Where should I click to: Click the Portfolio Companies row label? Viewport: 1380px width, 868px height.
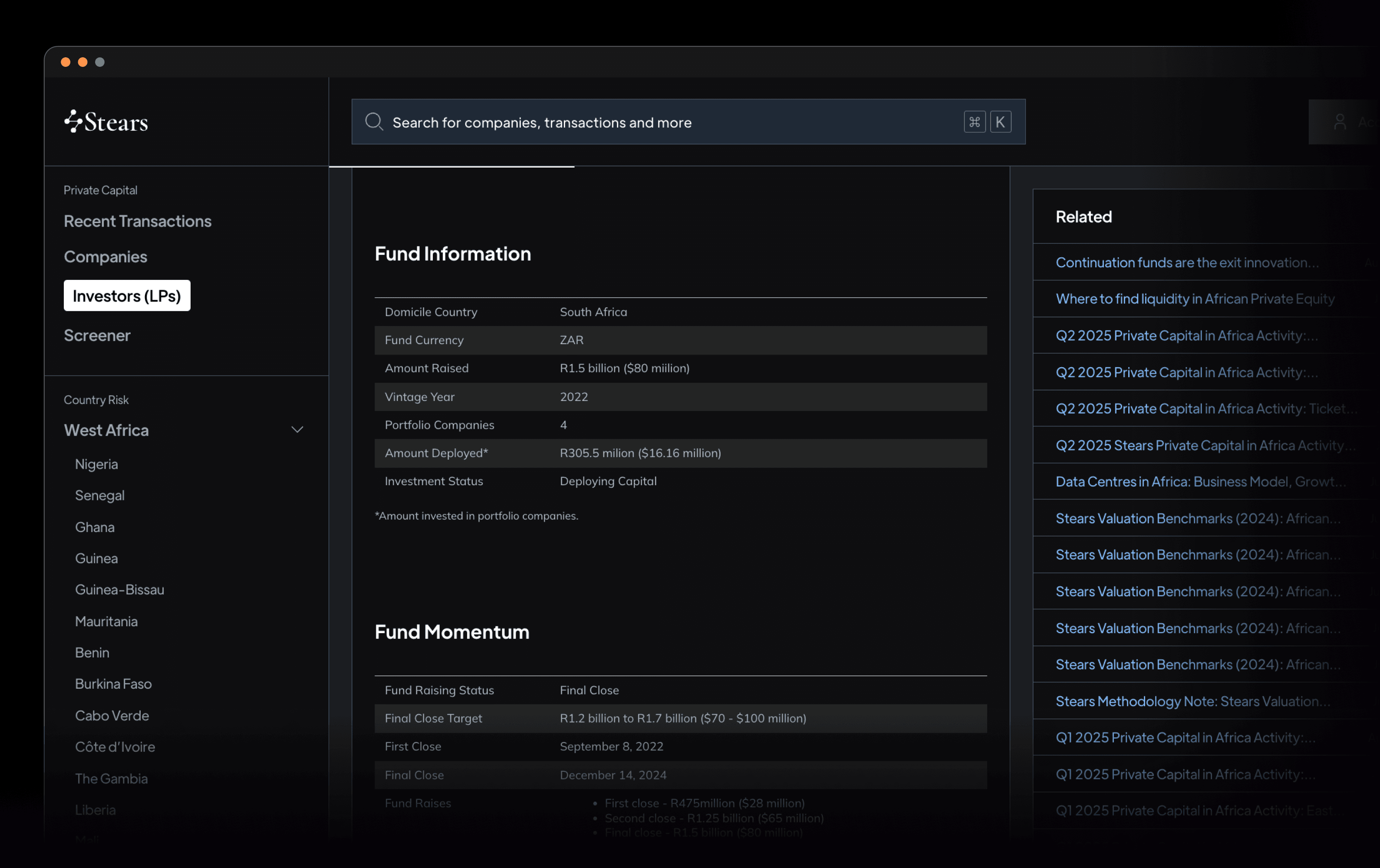coord(439,424)
